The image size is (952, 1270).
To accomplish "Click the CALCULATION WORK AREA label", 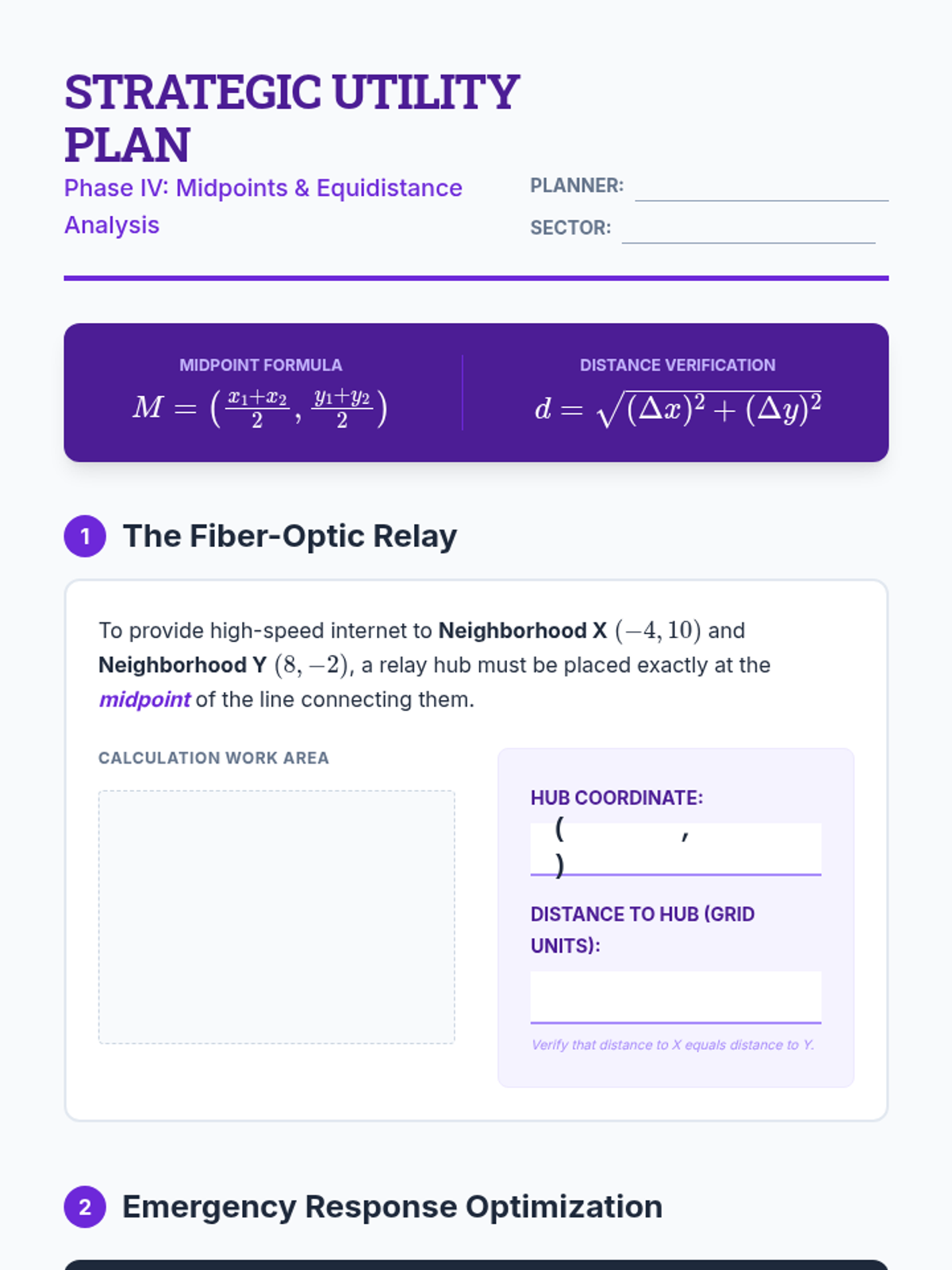I will coord(213,758).
